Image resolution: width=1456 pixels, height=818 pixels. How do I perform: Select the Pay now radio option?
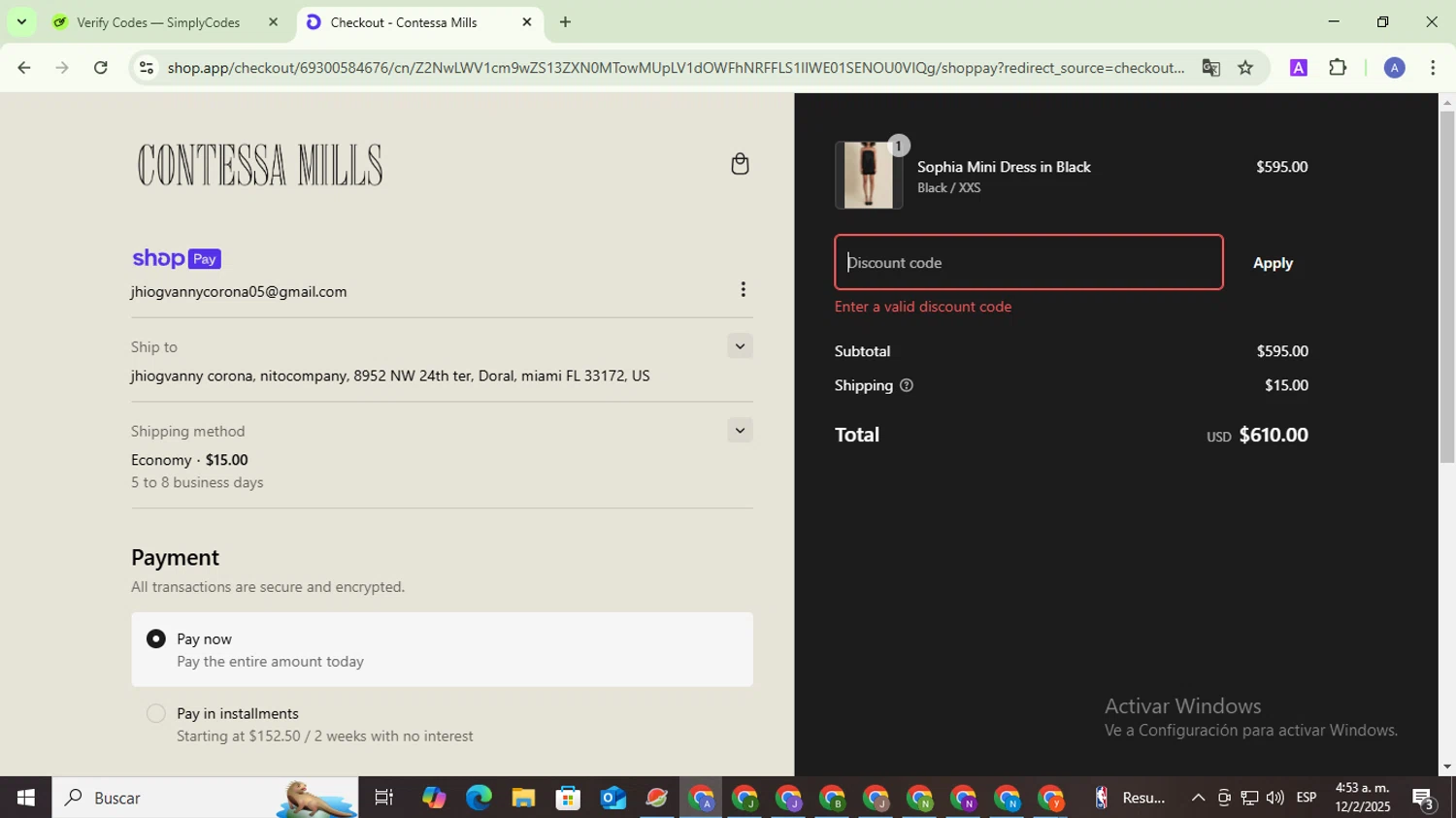pyautogui.click(x=155, y=639)
